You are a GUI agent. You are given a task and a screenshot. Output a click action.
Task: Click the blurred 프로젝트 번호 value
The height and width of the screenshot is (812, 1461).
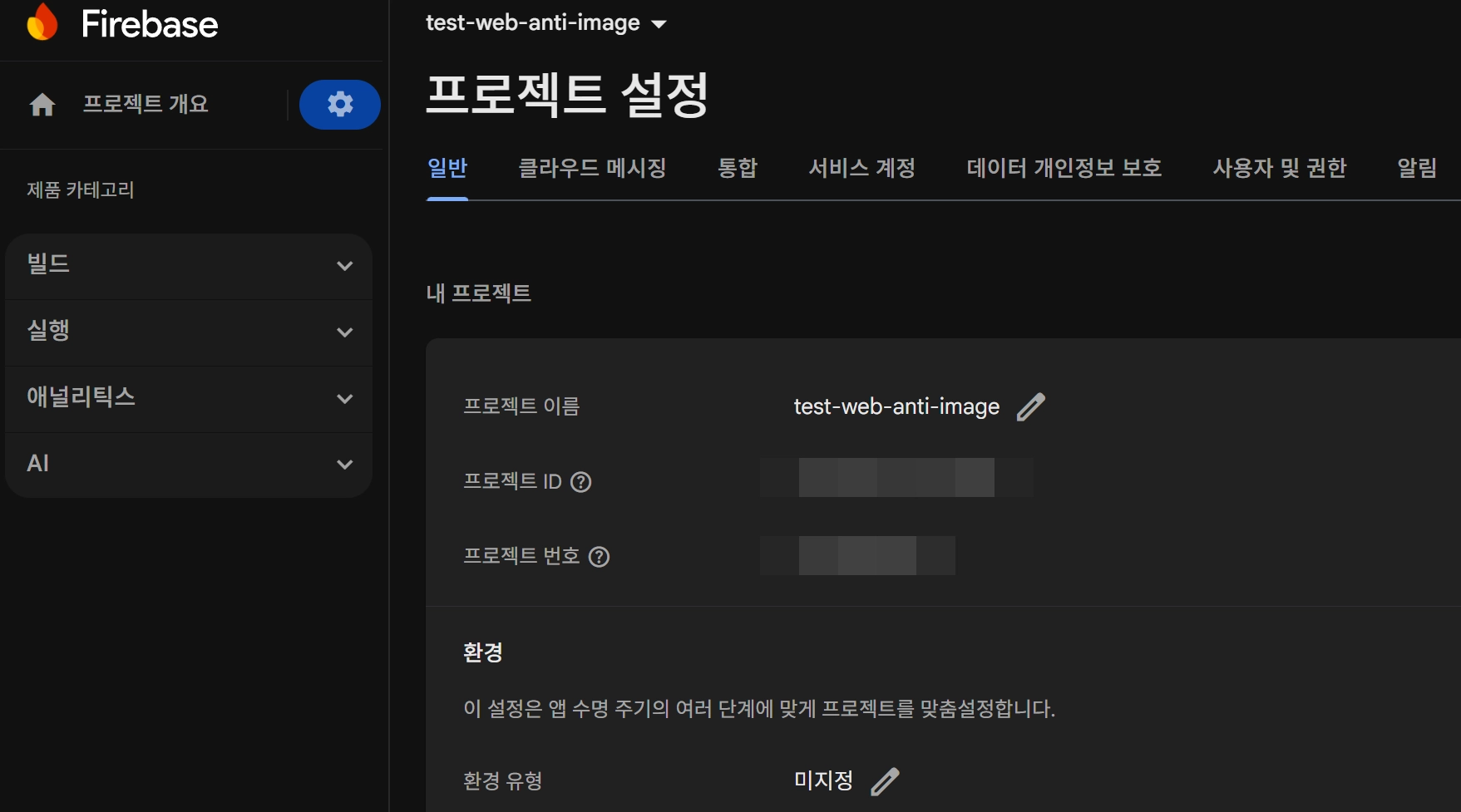click(x=857, y=556)
